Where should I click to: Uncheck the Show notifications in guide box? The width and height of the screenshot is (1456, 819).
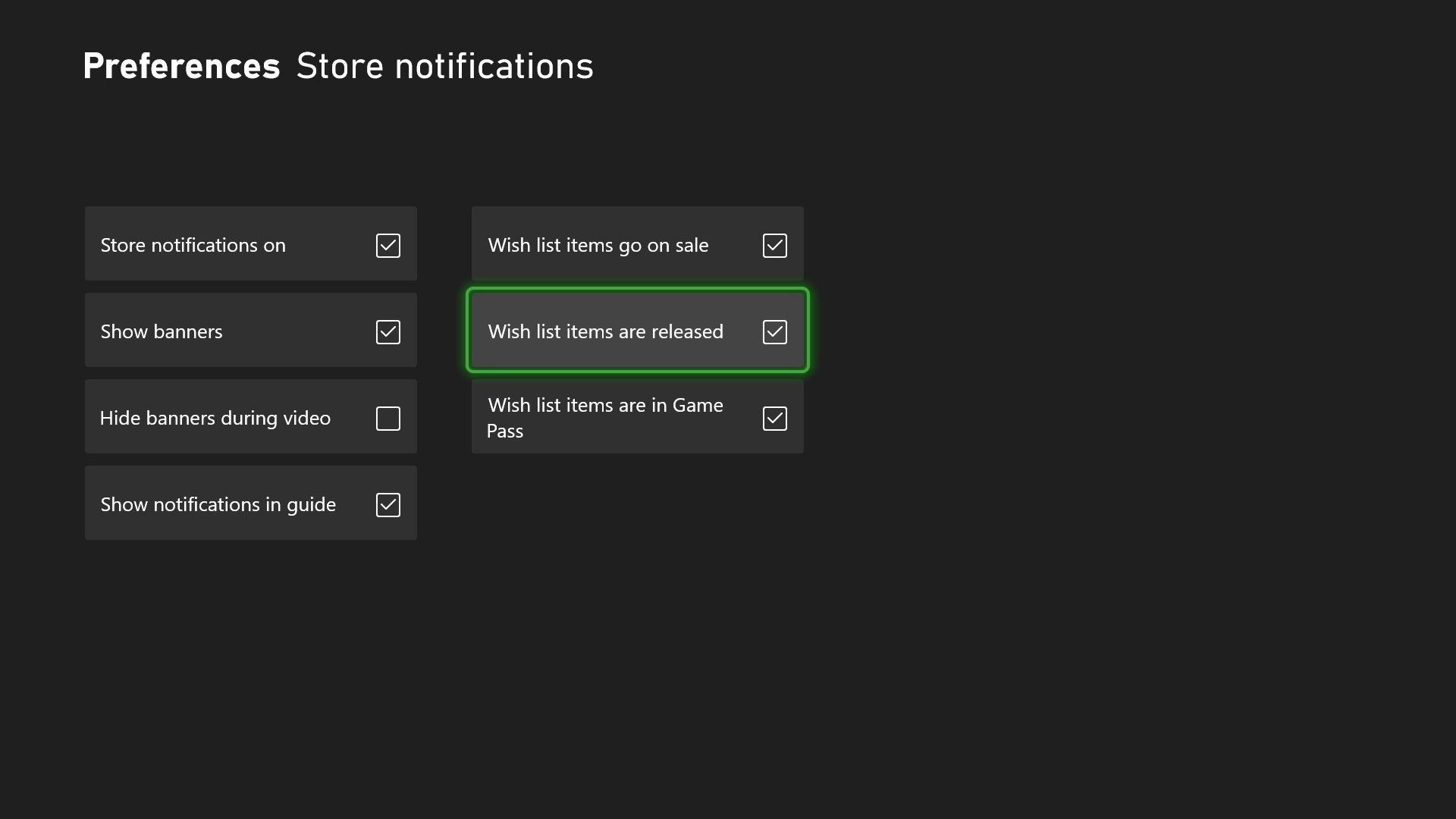click(388, 504)
